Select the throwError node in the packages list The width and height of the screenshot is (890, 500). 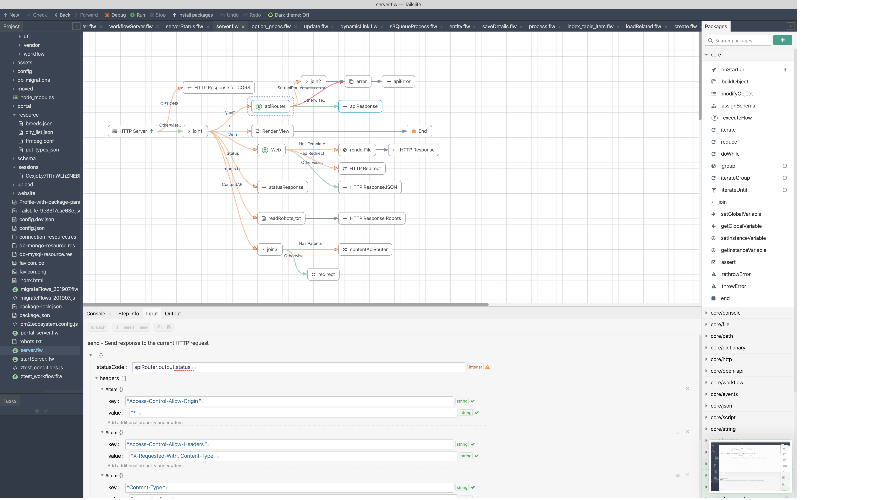point(735,285)
